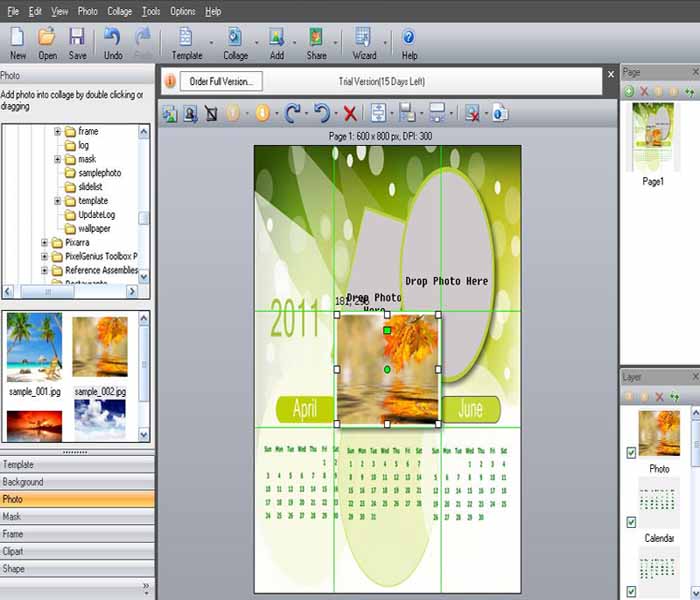Click the Share toolbar icon
Viewport: 700px width, 600px height.
[x=316, y=43]
